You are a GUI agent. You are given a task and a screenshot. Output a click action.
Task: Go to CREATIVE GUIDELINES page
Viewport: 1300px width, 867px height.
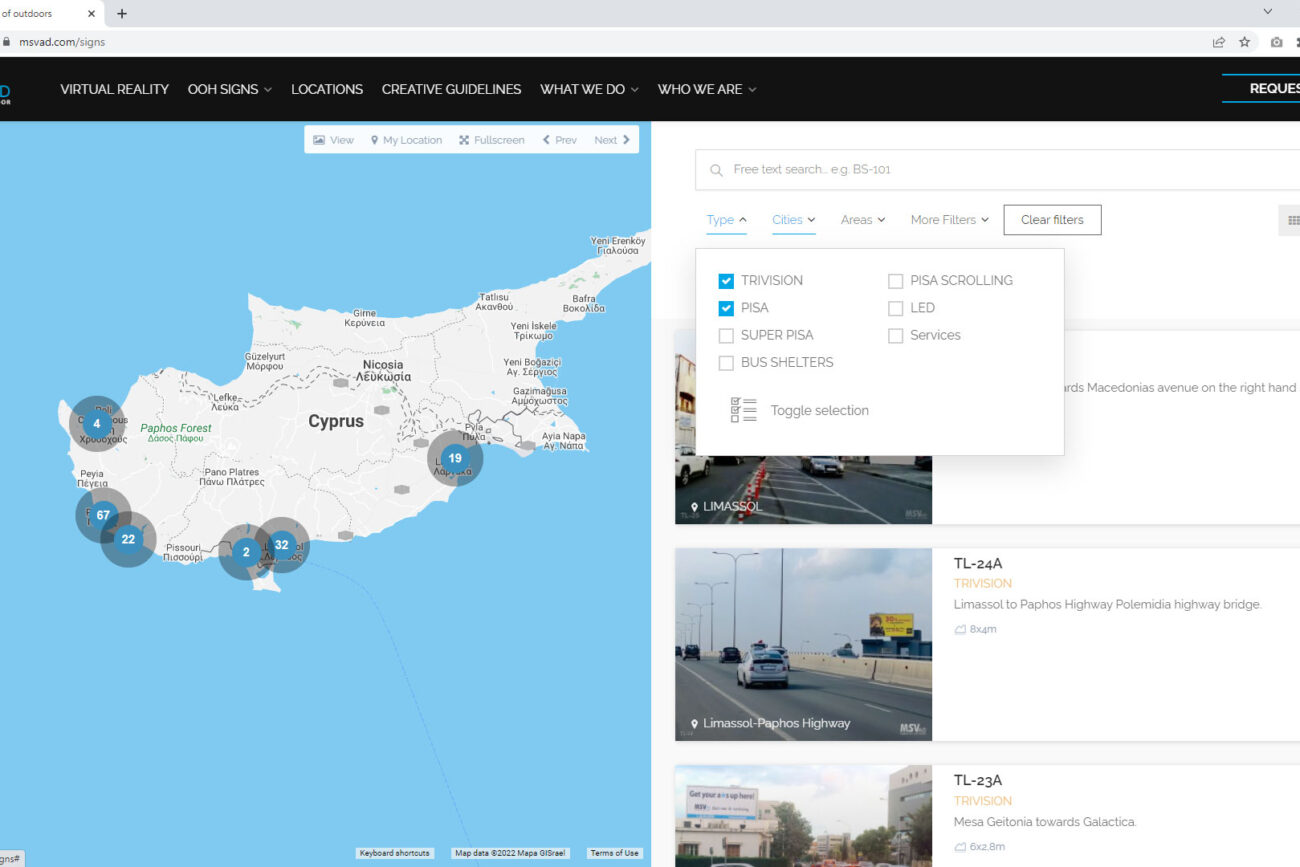coord(451,89)
